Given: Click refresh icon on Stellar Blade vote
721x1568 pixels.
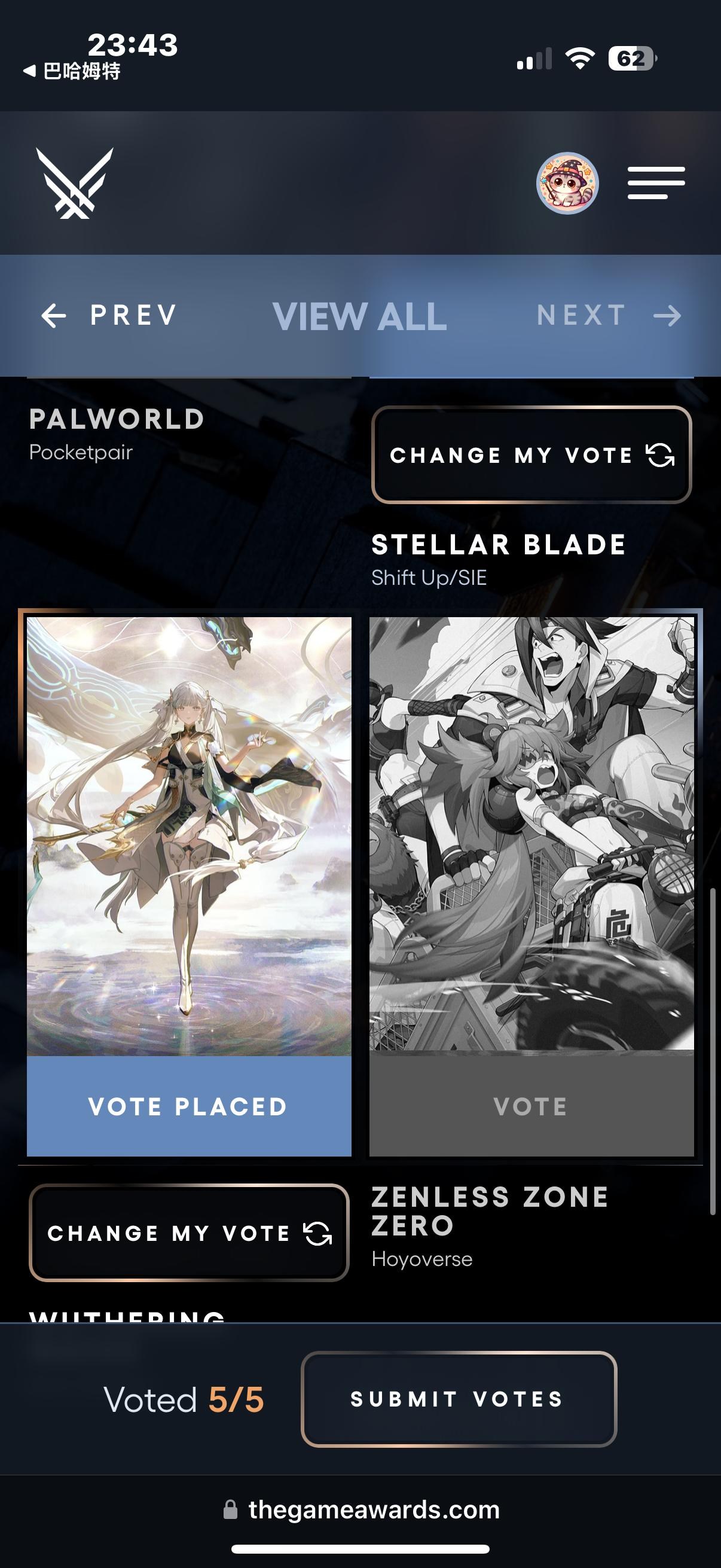Looking at the screenshot, I should tap(660, 454).
